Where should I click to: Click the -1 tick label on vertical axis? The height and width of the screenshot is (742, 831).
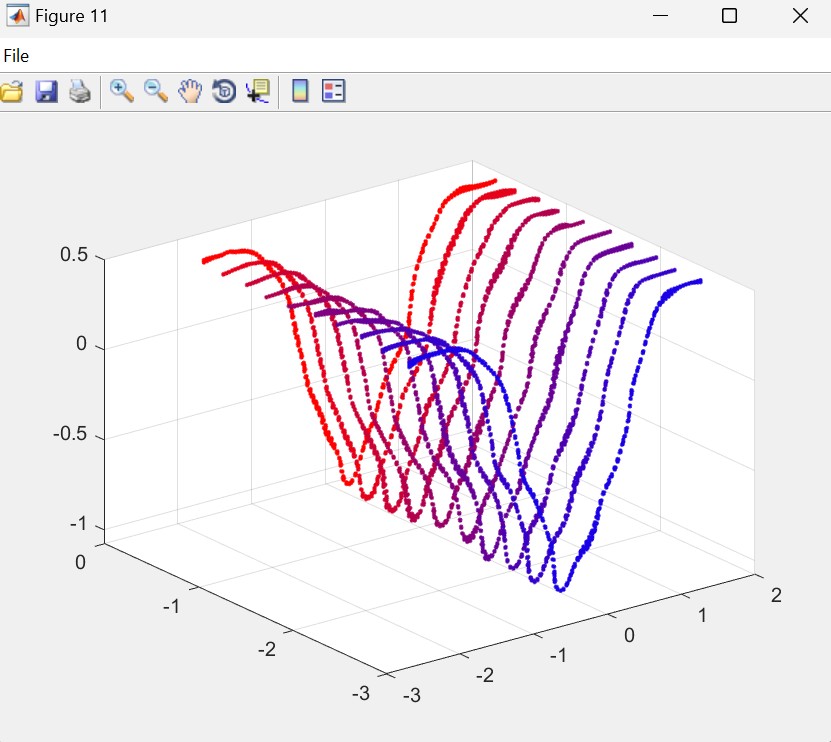(x=78, y=525)
